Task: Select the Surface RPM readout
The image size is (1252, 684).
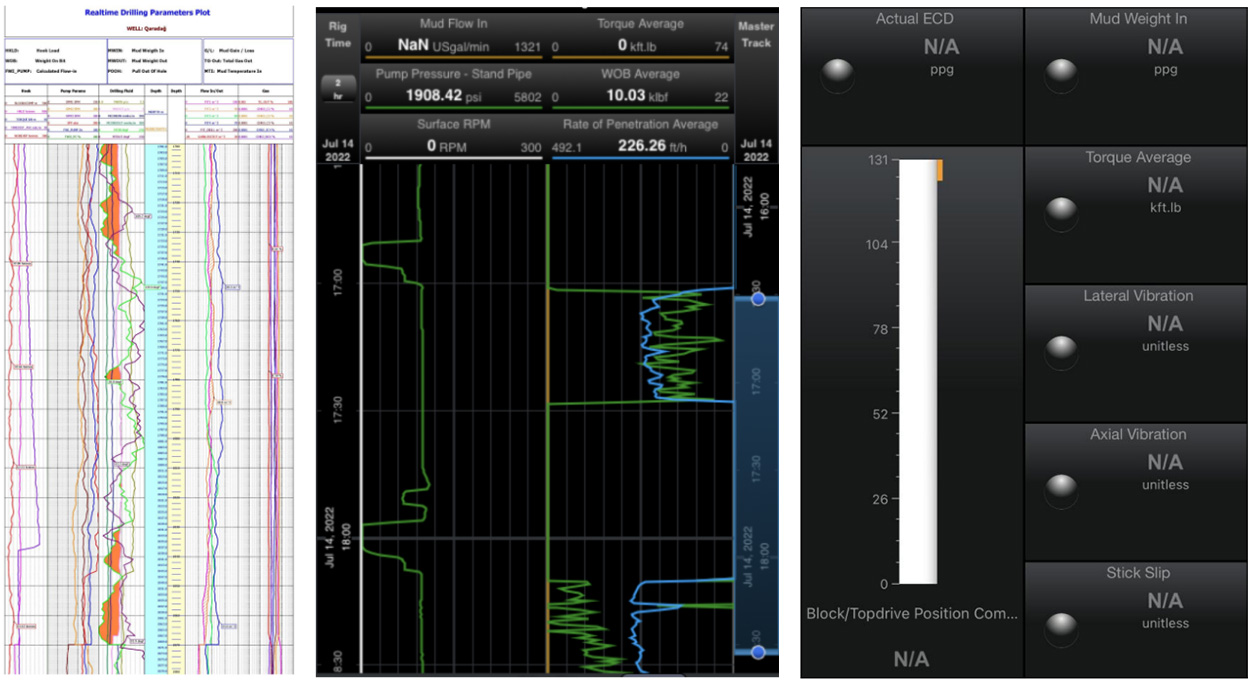Action: [x=455, y=138]
